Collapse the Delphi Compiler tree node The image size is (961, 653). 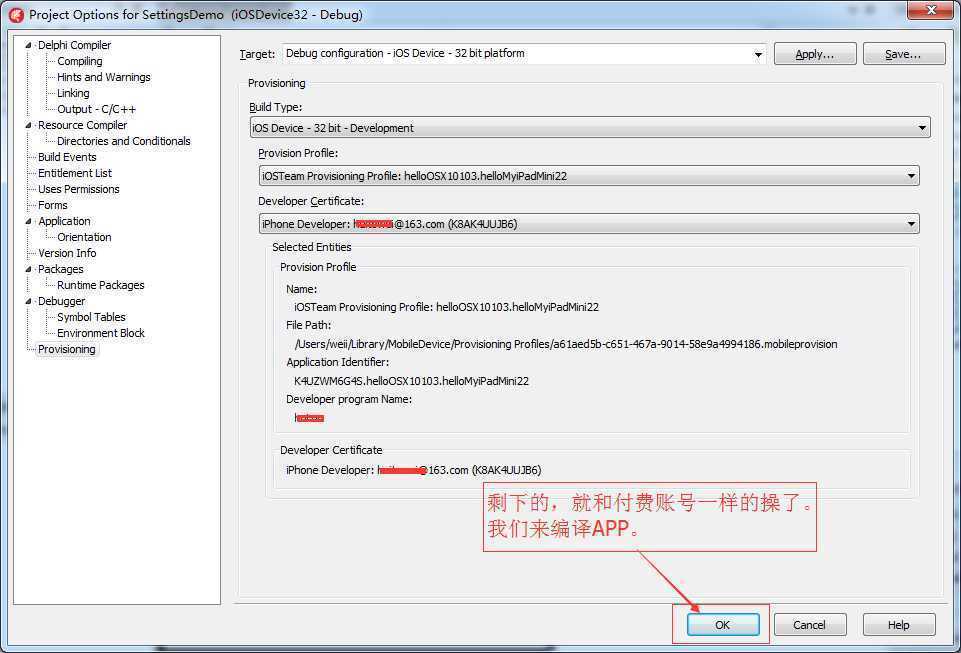28,45
